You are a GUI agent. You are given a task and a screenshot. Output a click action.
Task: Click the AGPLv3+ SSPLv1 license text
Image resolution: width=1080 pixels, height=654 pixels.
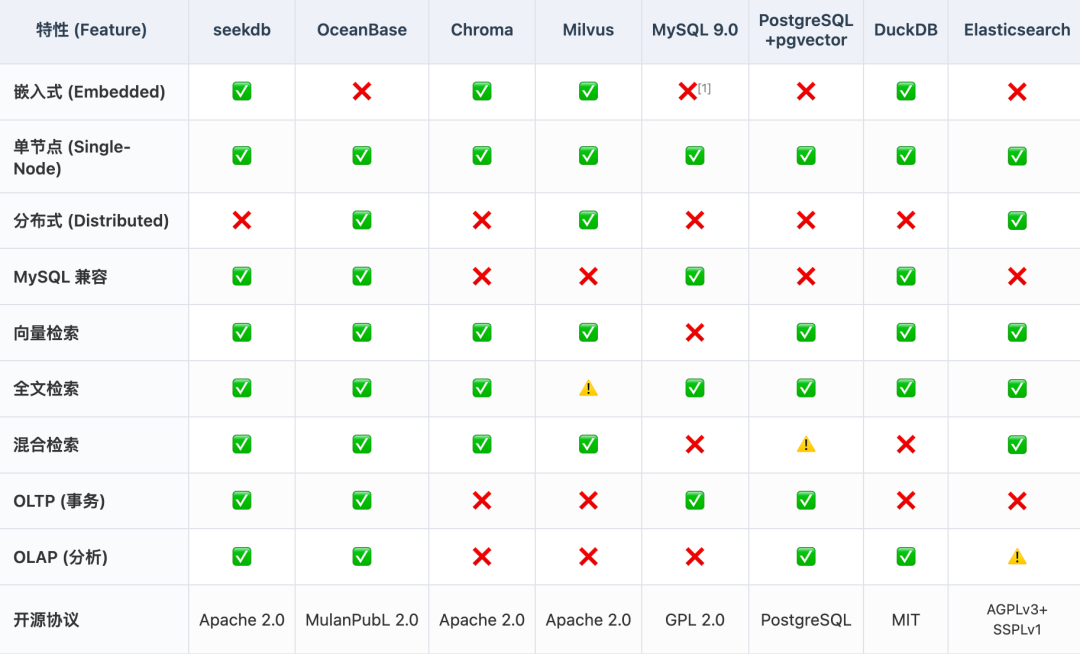tap(1017, 620)
